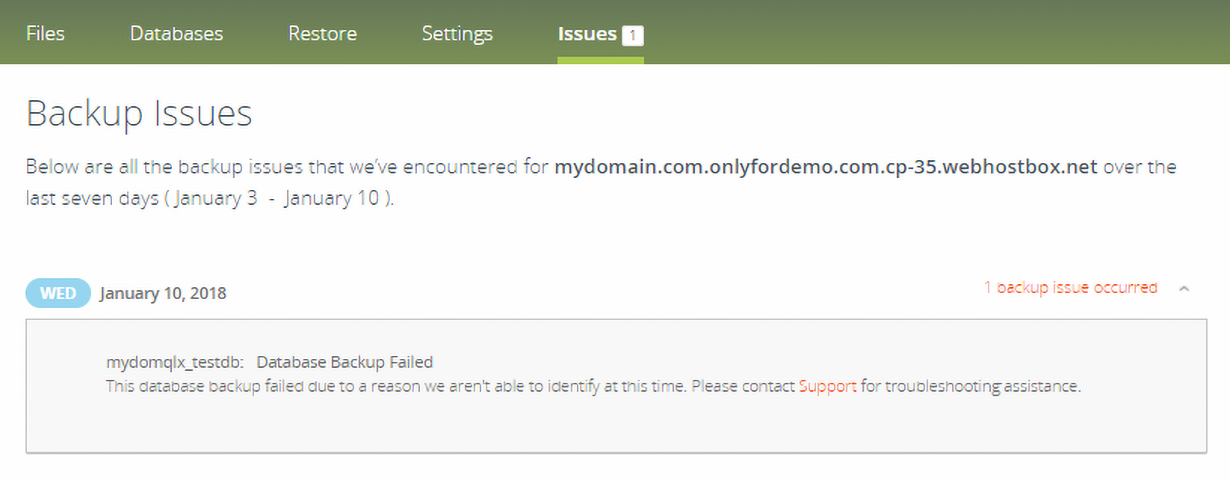The image size is (1230, 480).
Task: Select the Issues tab label
Action: 587,33
